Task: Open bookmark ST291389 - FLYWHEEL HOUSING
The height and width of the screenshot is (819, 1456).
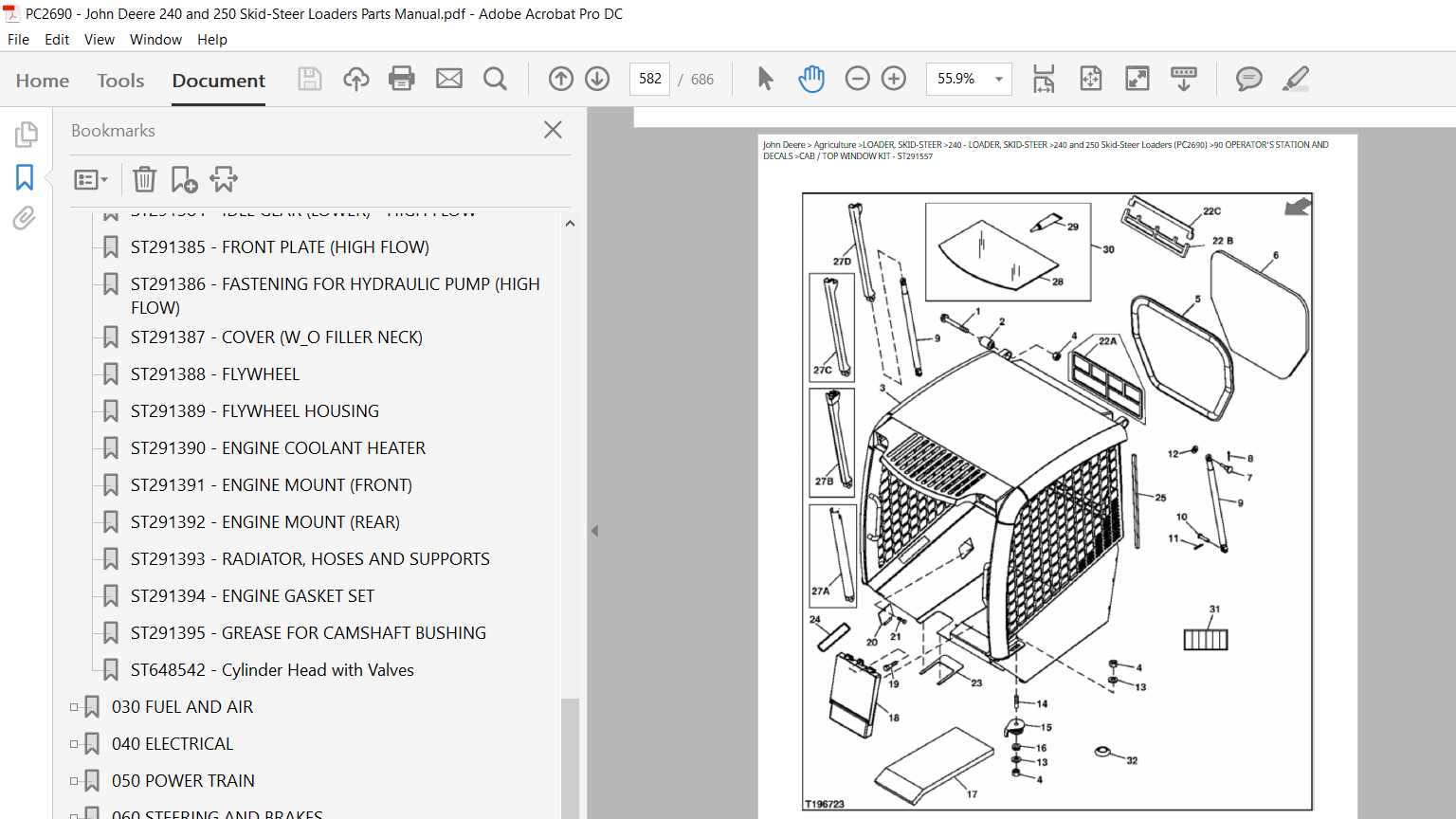Action: pos(255,411)
